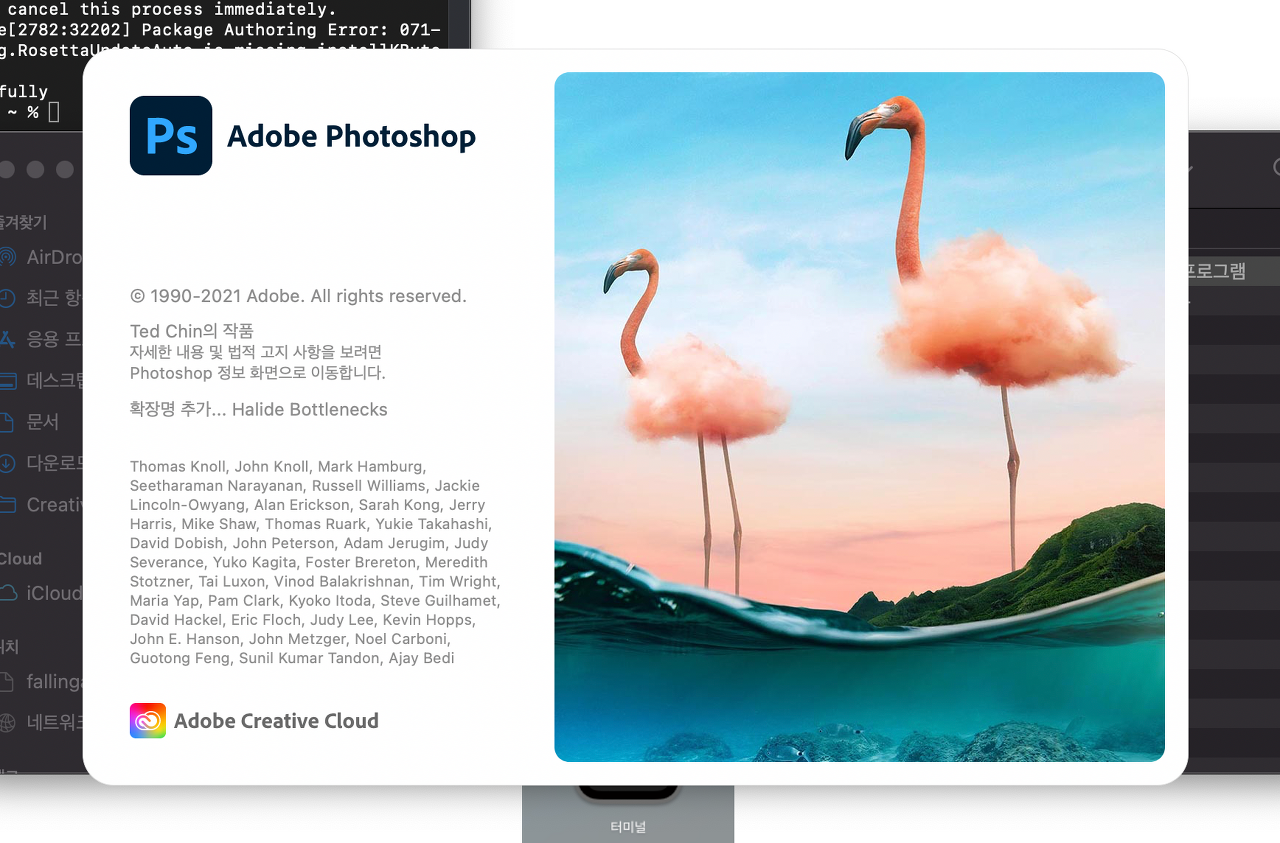Select the AirDrop icon in Finder sidebar
Viewport: 1280px width, 843px height.
[x=8, y=257]
